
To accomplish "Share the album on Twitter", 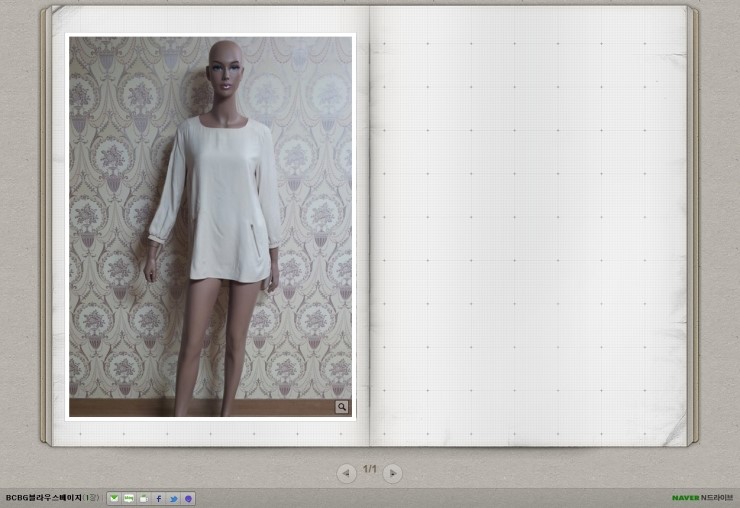I will coord(174,498).
